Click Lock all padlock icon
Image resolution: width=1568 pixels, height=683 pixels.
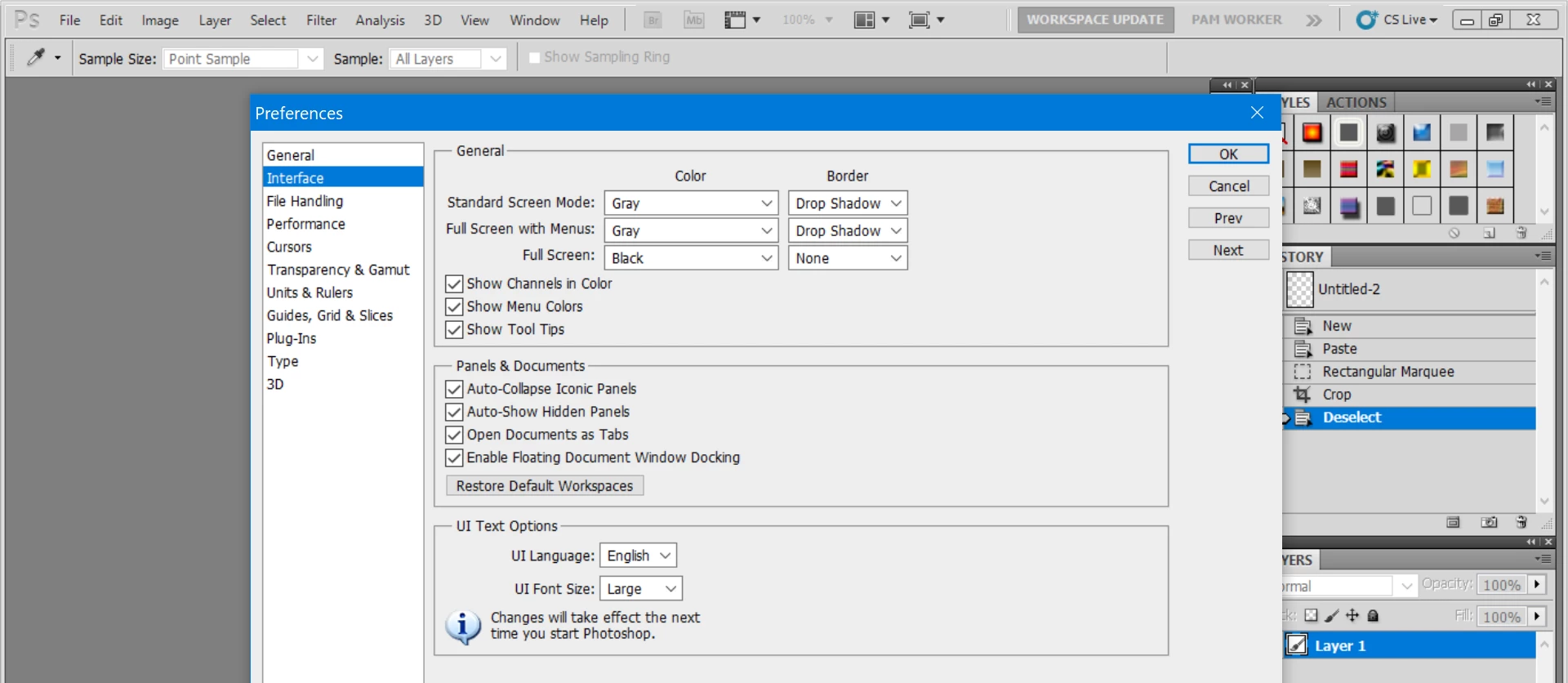click(x=1373, y=616)
